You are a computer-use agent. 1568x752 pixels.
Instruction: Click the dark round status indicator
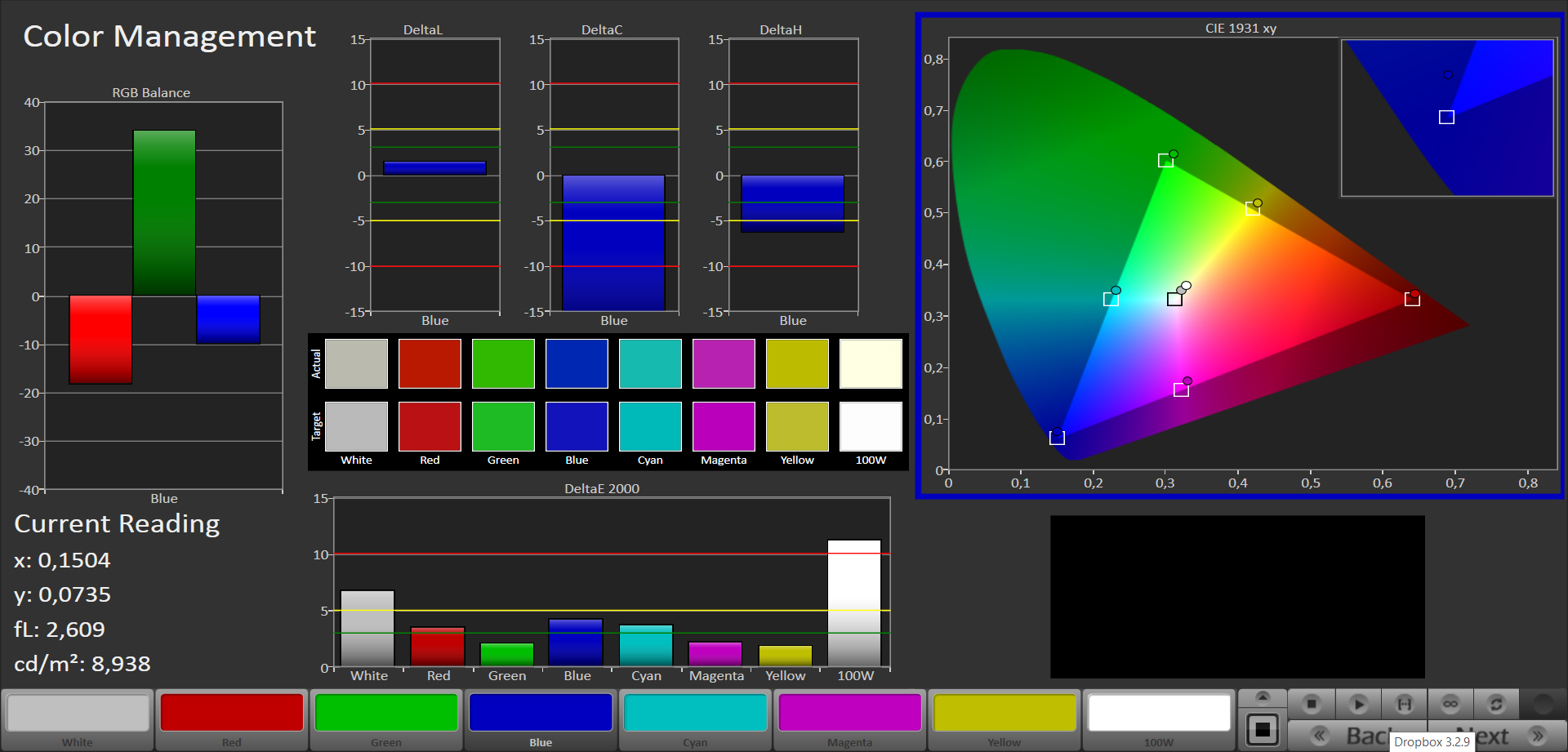pos(1543,703)
